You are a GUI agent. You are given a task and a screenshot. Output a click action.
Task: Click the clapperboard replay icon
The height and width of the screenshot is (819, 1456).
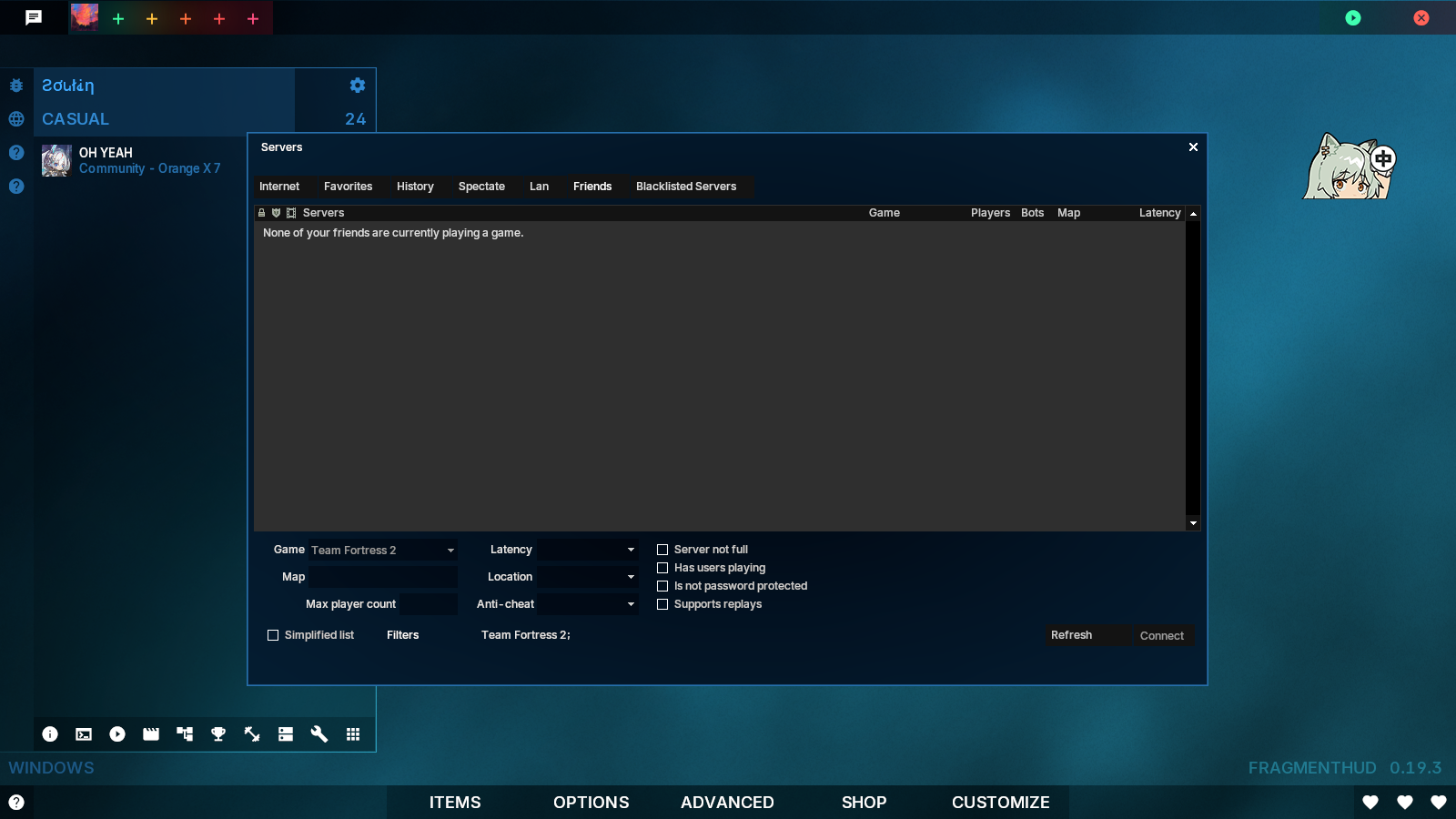click(x=151, y=734)
